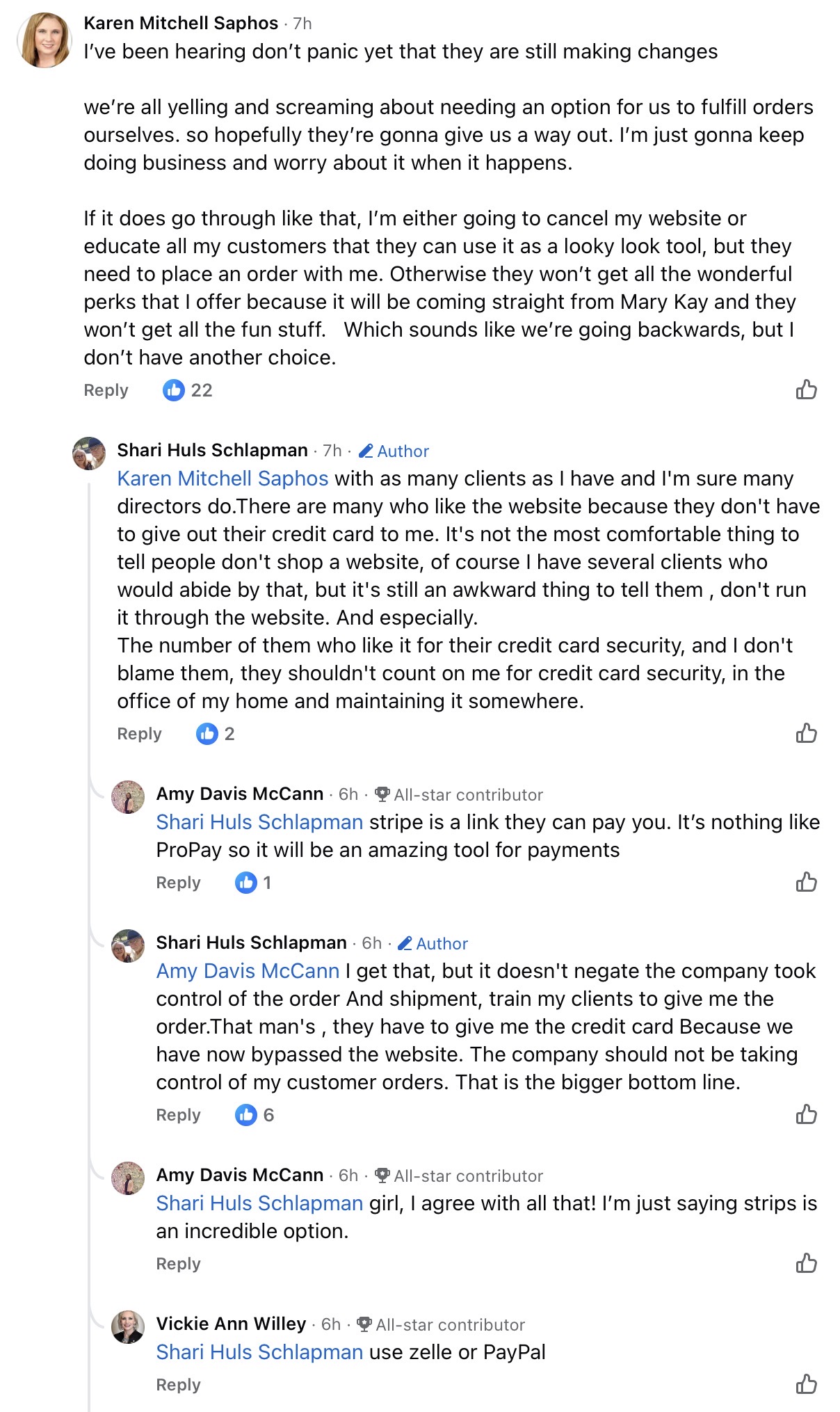View the 2 reactions on Shari's first reply
Viewport: 840px width, 1412px height.
pyautogui.click(x=216, y=734)
